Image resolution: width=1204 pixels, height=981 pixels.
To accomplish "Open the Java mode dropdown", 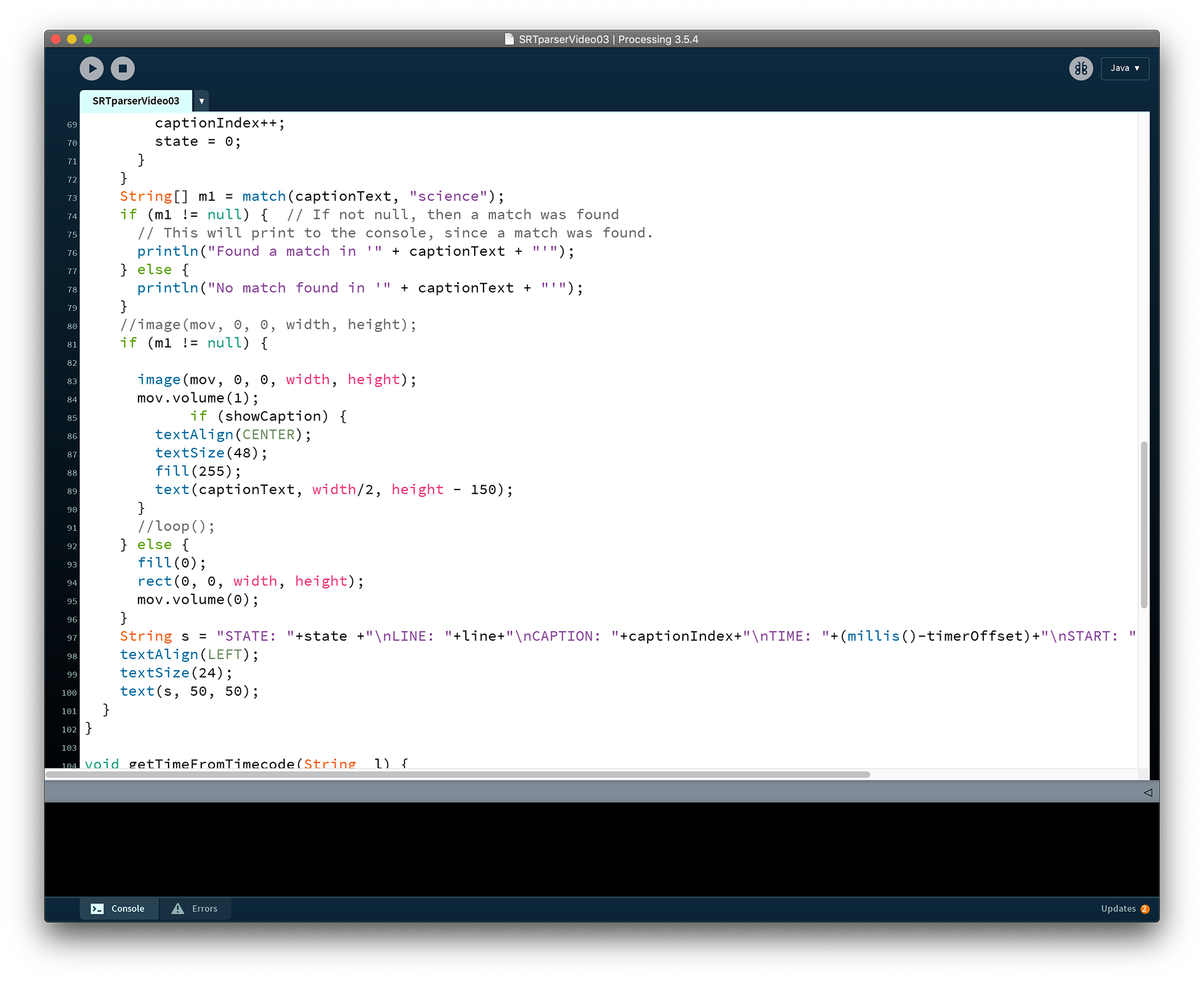I will coord(1124,68).
